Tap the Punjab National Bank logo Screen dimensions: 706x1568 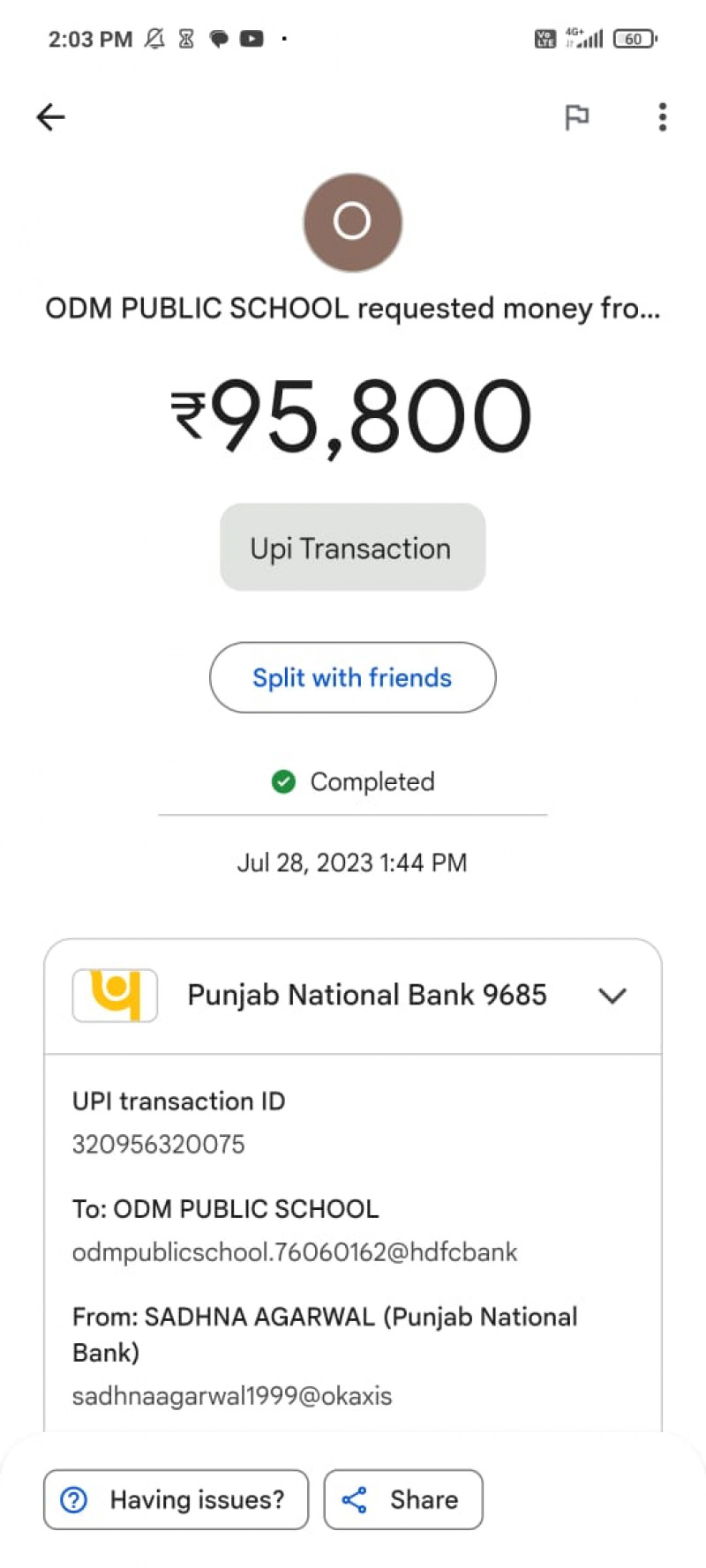(115, 995)
